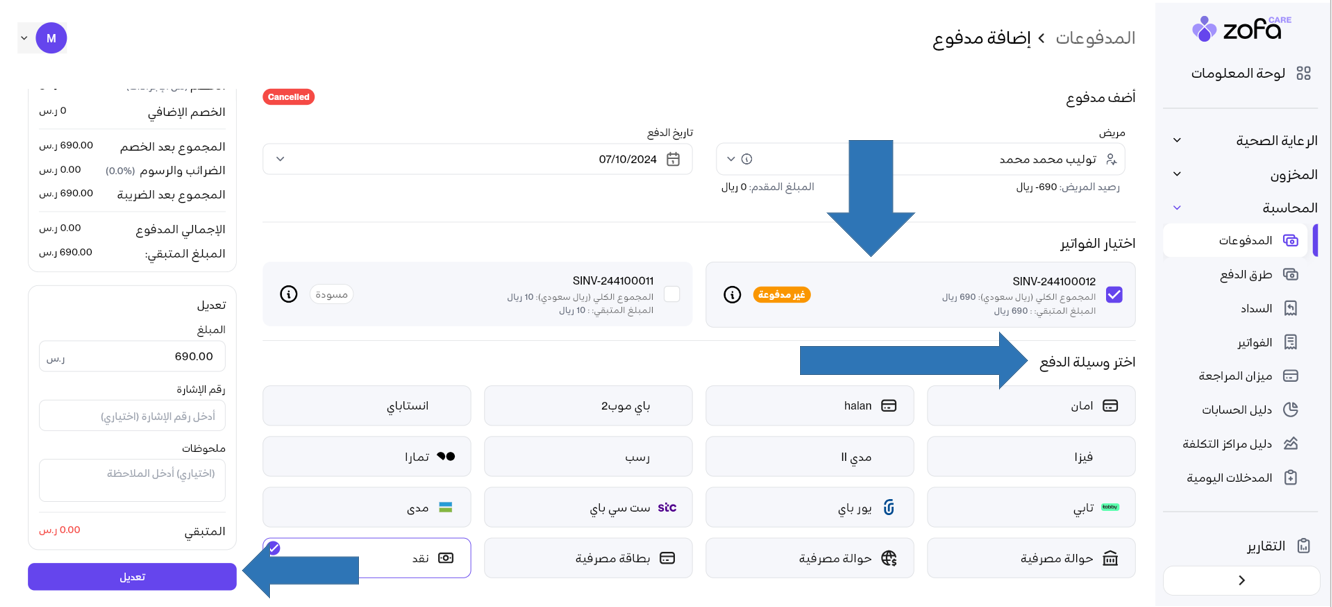Viewport: 1332px width, 607px height.
Task: Select نقد cash payment method
Action: (x=367, y=558)
